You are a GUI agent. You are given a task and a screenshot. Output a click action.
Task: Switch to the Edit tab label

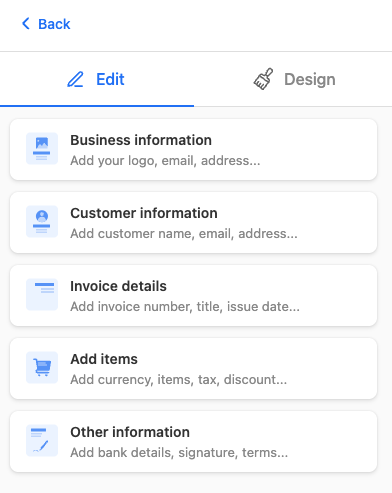point(110,79)
